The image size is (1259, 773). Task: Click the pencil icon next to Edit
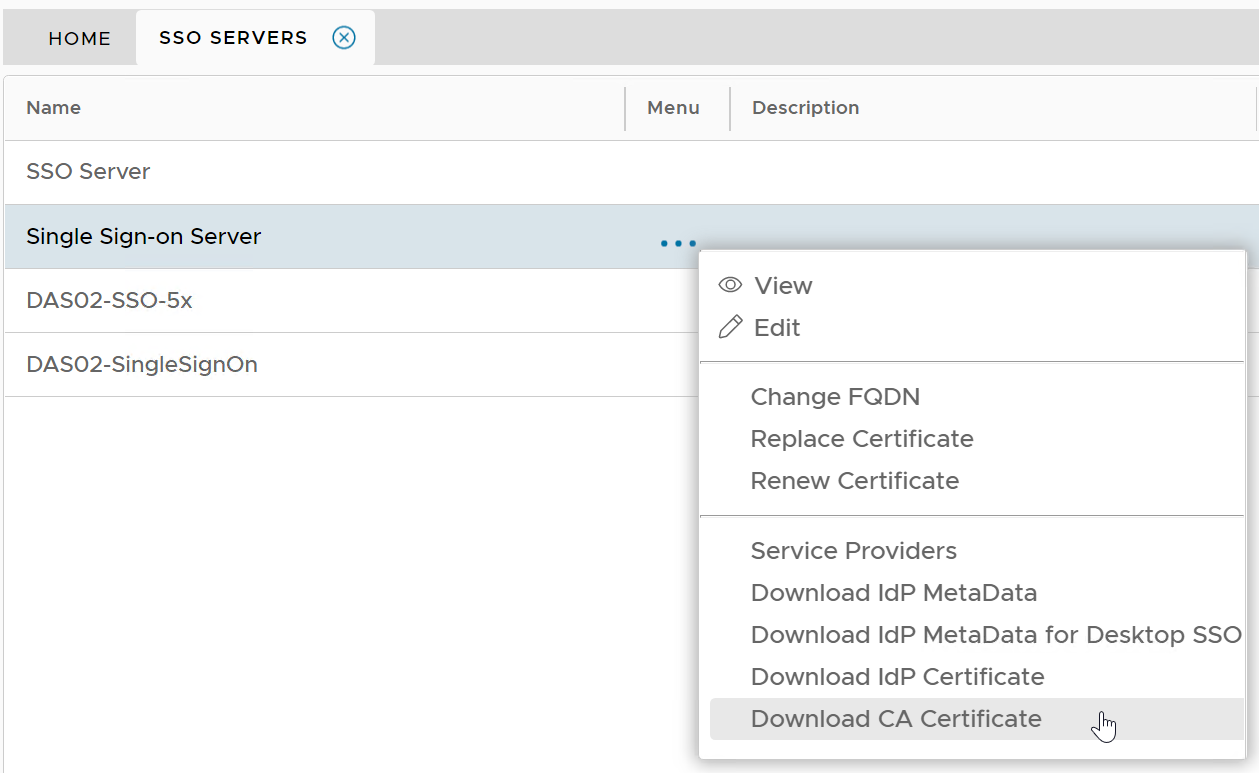[x=731, y=328]
